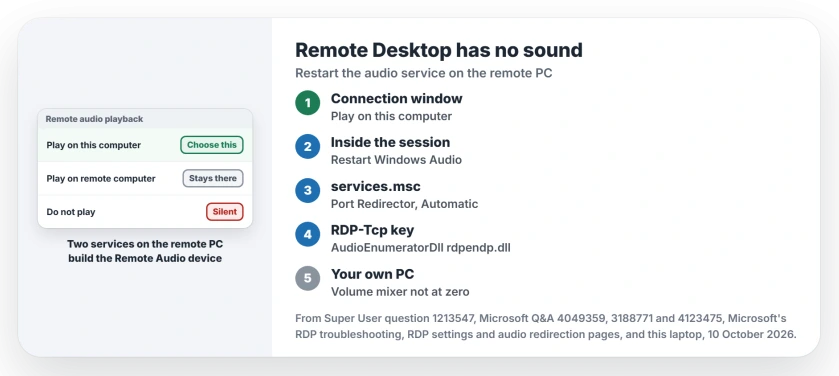Click the "Stays there" badge
Viewport: 839px width, 376px height.
click(213, 178)
